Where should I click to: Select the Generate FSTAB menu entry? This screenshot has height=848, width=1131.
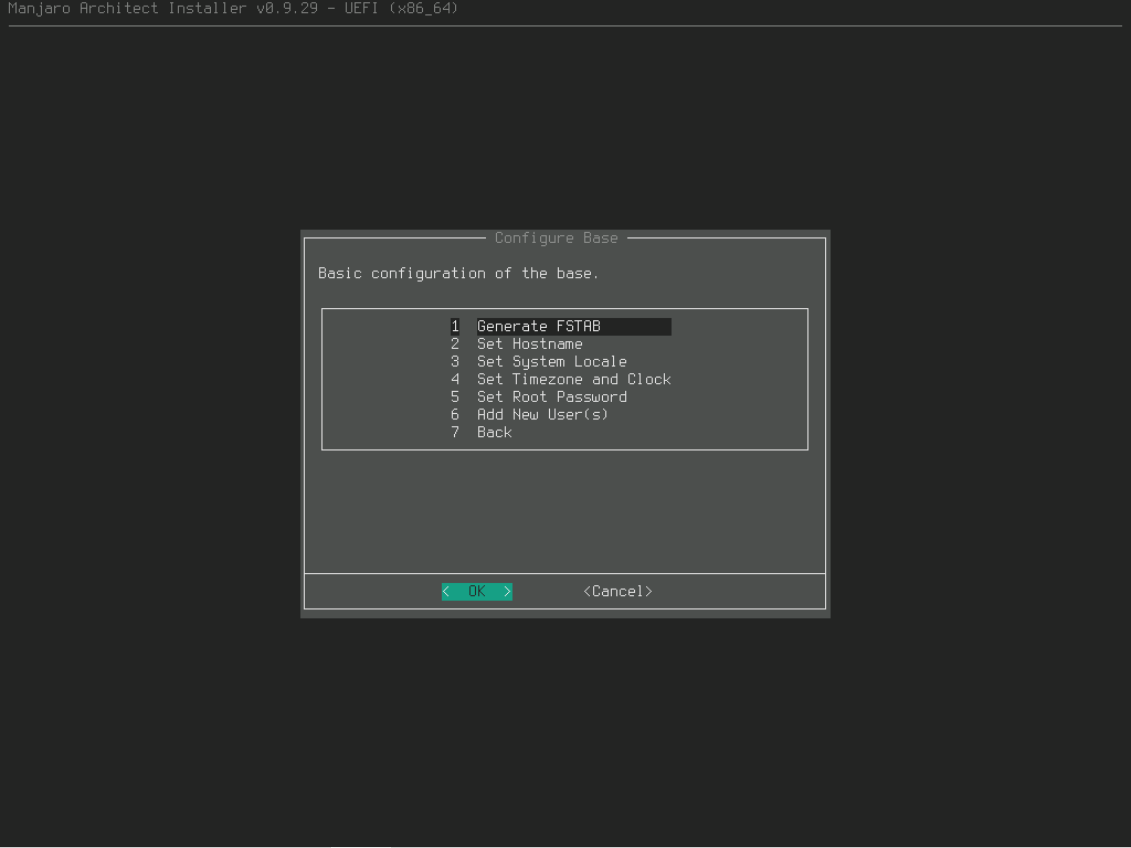coord(538,326)
